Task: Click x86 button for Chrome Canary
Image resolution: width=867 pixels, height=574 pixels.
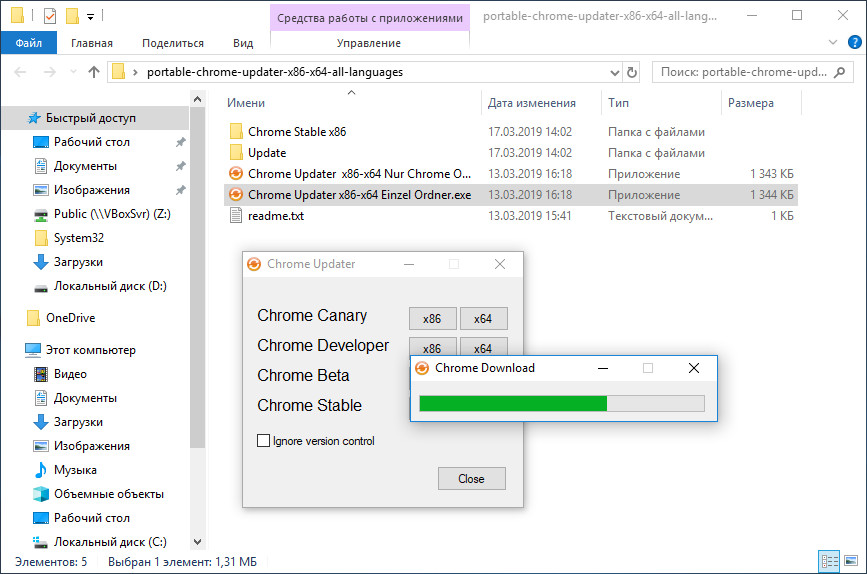Action: tap(432, 319)
